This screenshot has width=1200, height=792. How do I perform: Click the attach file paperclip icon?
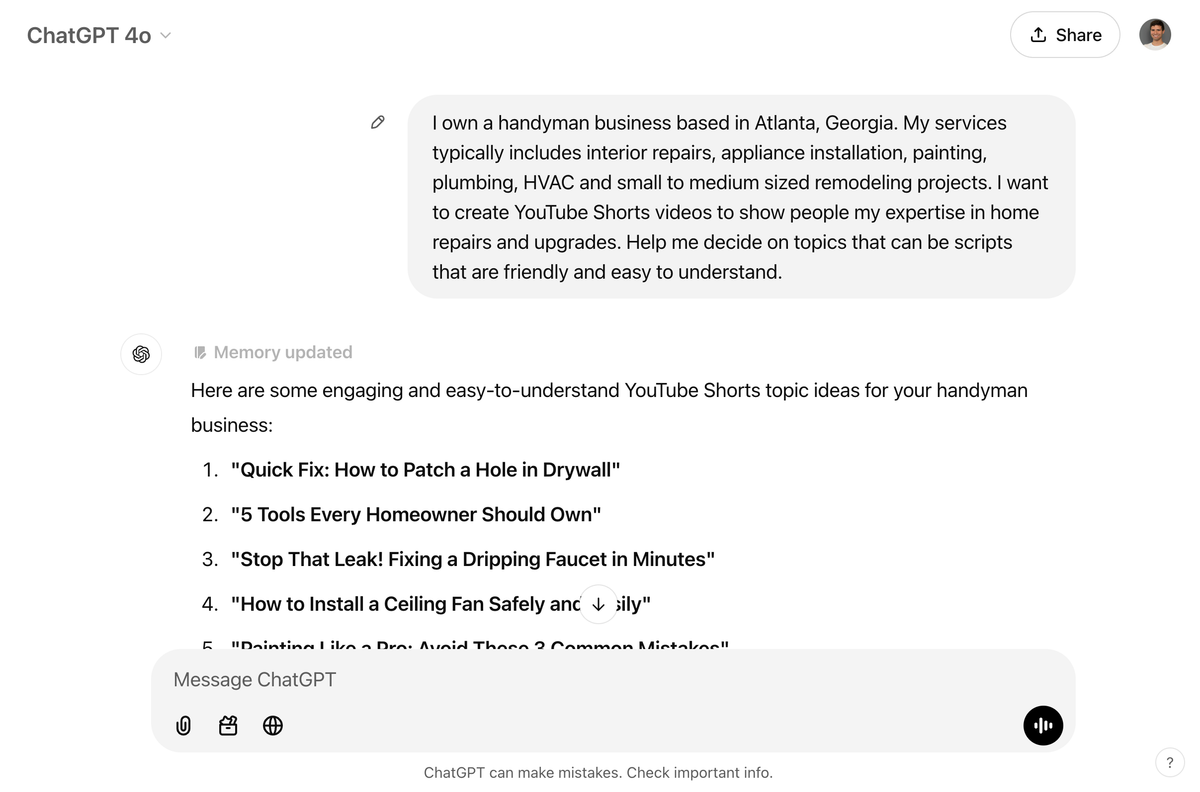click(183, 725)
